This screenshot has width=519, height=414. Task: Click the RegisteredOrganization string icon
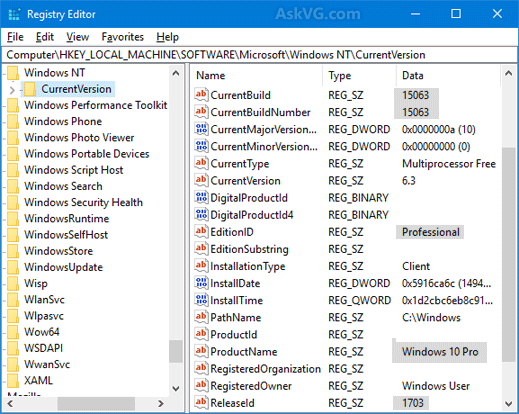[x=201, y=368]
